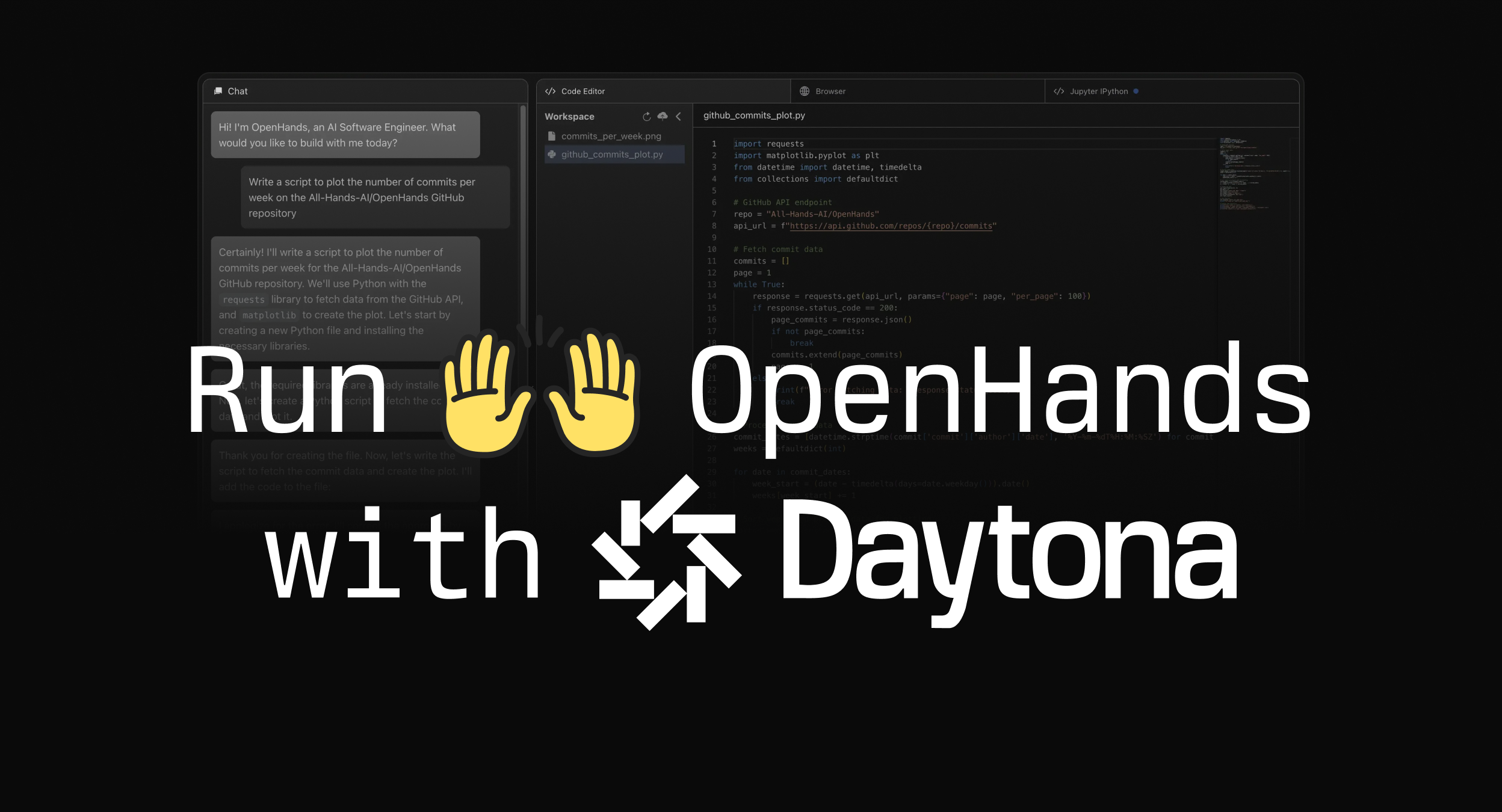Click the commits_per_week.png file icon
1502x812 pixels.
pos(551,136)
